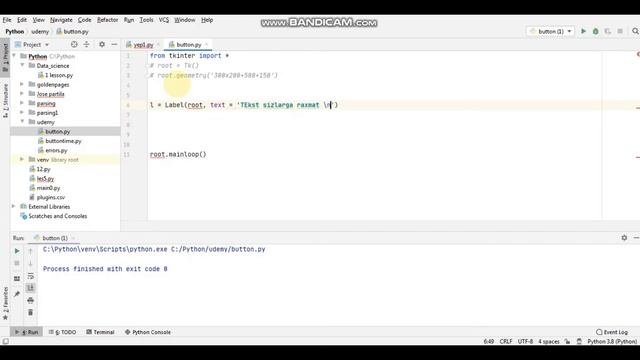Open the Edit menu
640x360 pixels.
(x=22, y=20)
